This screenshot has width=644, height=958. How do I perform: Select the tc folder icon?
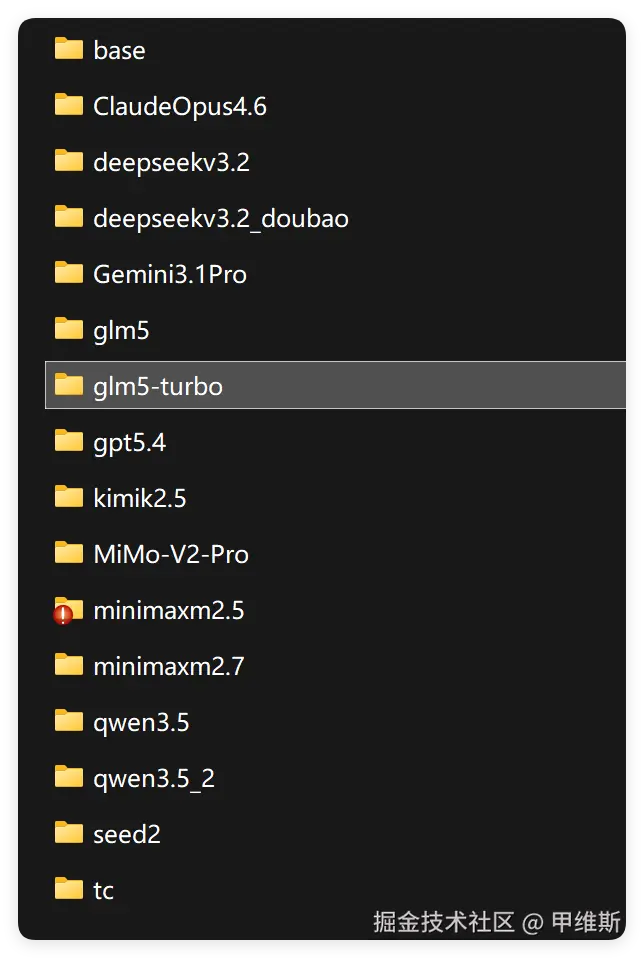[x=68, y=890]
